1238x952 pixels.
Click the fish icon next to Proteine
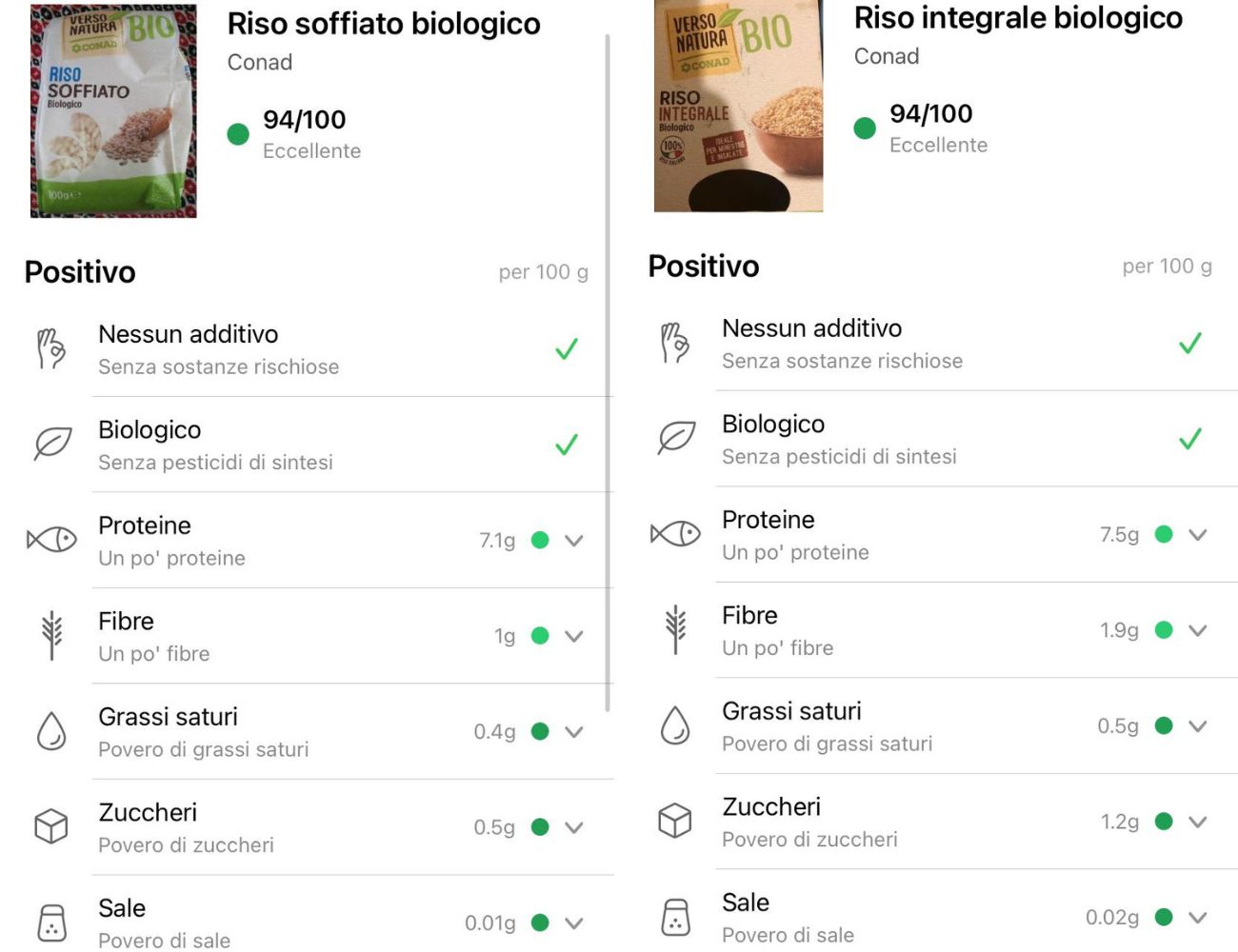[53, 539]
